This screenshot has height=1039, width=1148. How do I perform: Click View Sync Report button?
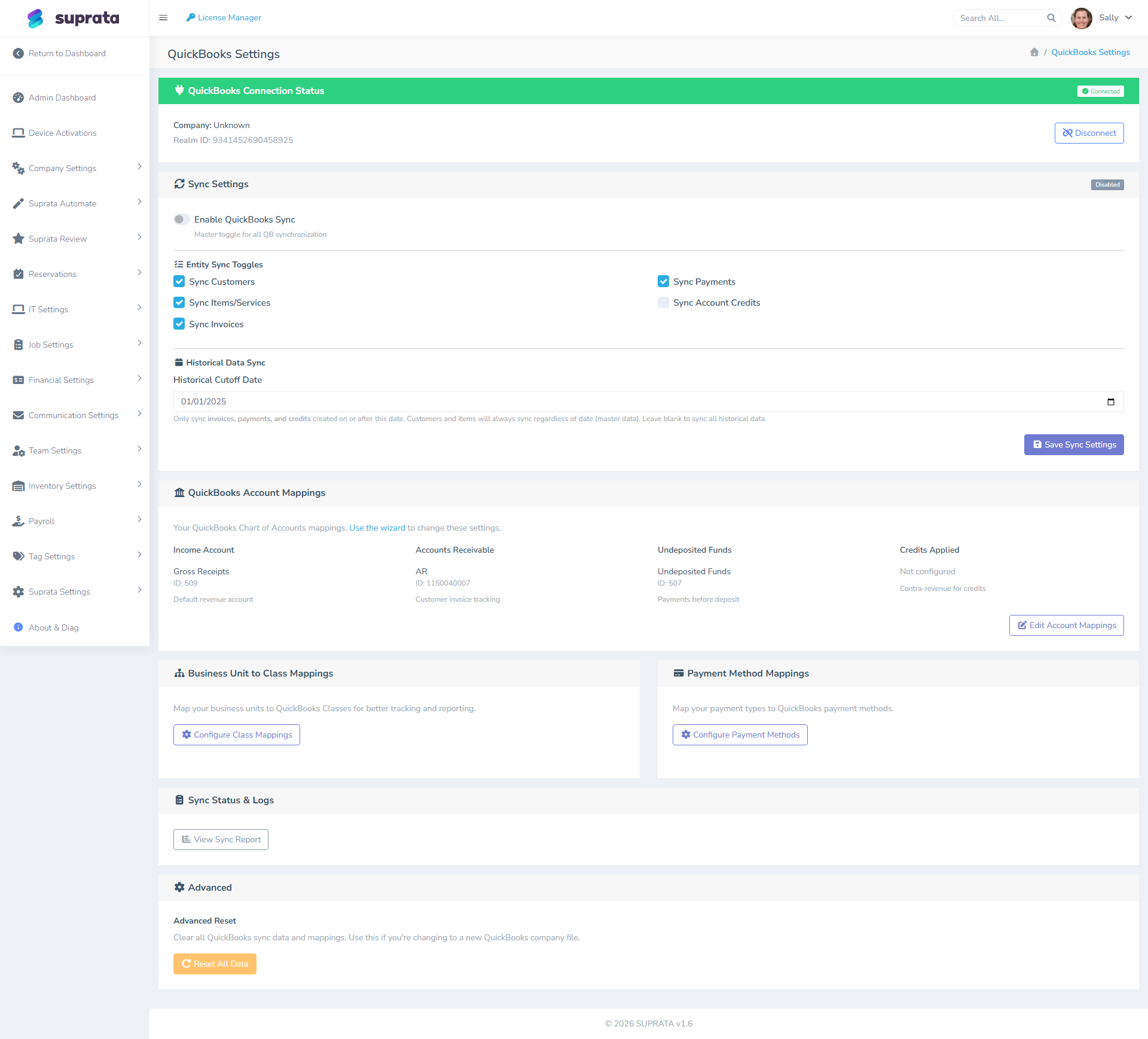click(221, 839)
